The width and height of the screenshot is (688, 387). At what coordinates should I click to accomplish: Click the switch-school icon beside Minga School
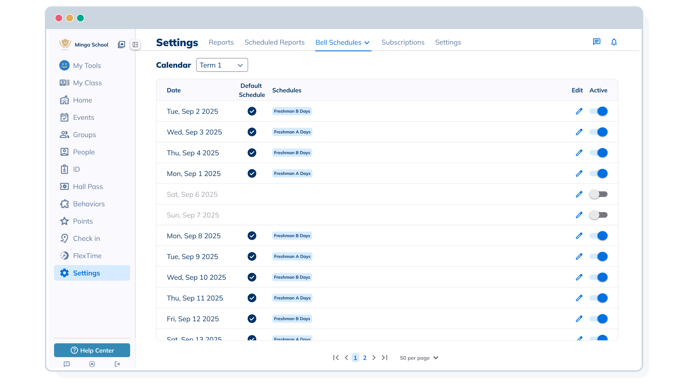pyautogui.click(x=122, y=44)
